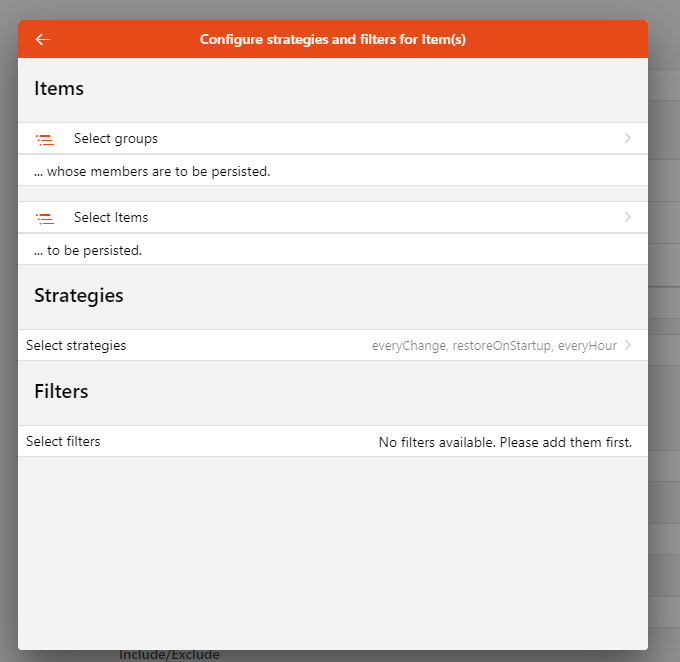Go back using the header arrow icon
The height and width of the screenshot is (662, 680).
(43, 39)
